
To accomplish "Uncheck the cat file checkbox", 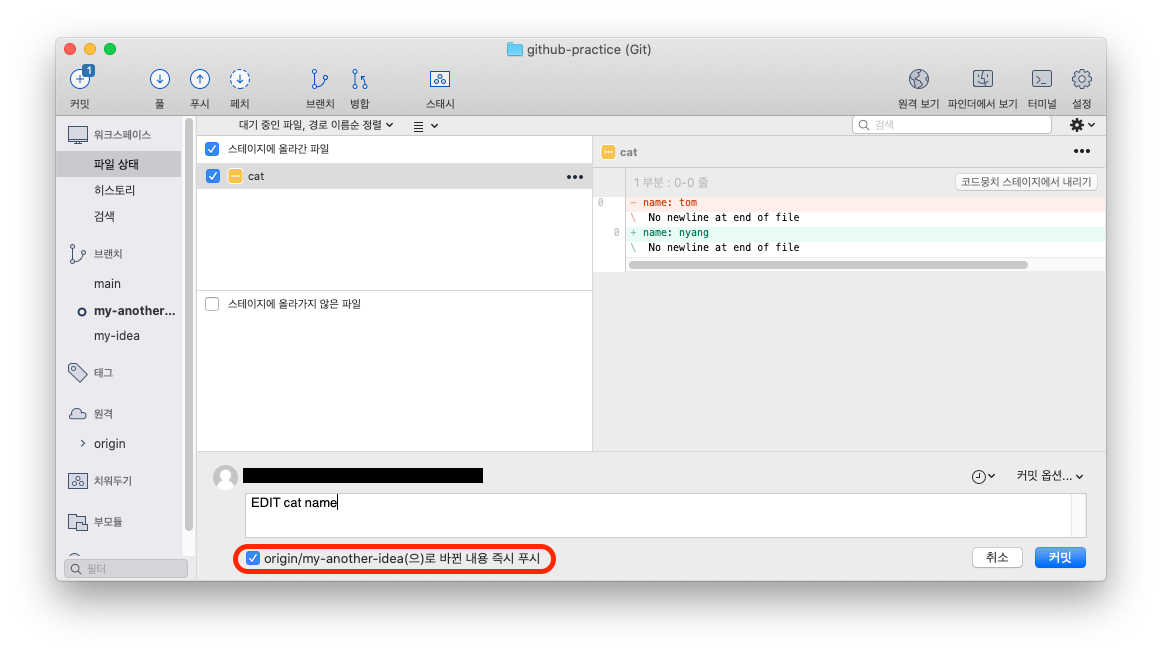I will click(x=213, y=176).
